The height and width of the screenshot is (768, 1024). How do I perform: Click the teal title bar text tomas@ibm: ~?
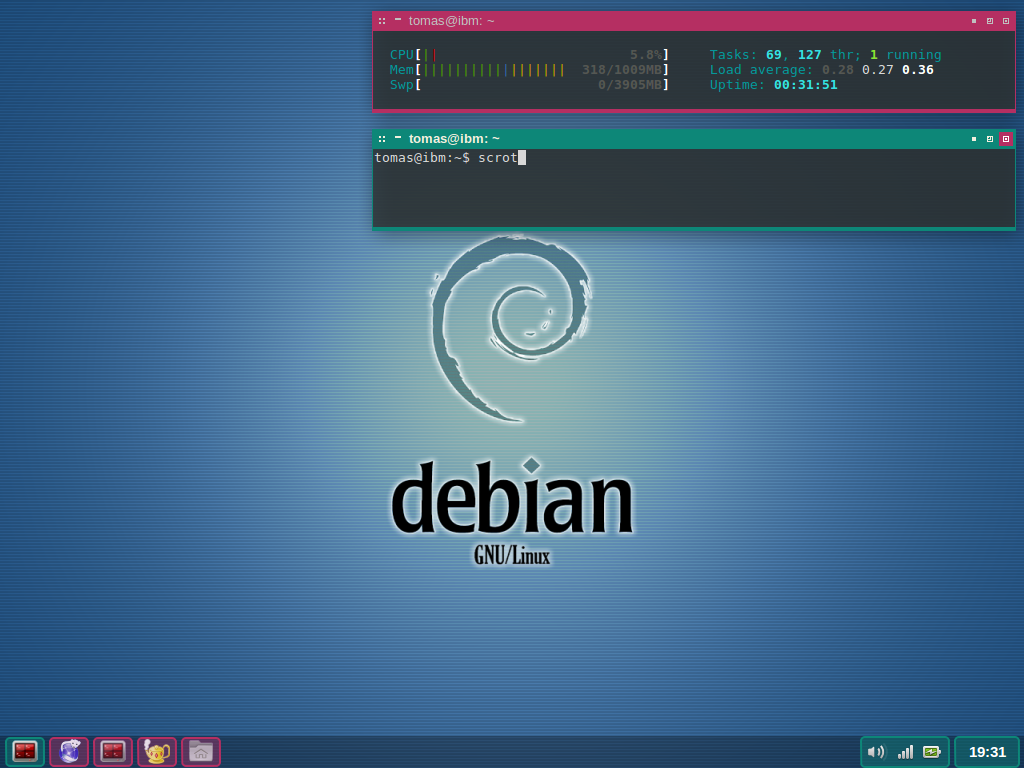tap(454, 139)
